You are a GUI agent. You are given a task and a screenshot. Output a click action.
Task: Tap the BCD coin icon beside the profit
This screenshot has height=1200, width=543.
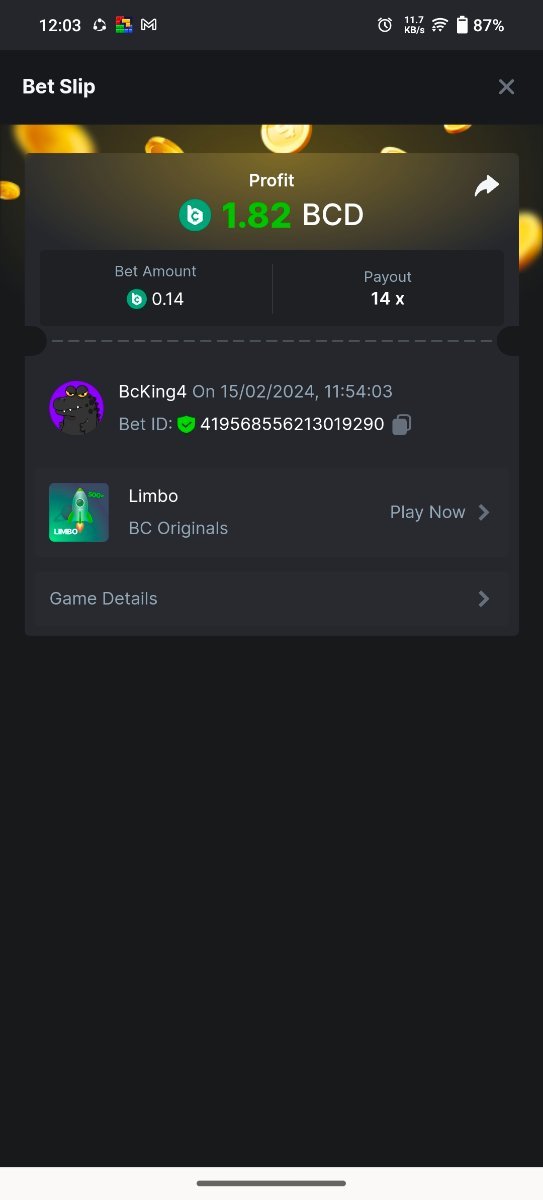(195, 215)
